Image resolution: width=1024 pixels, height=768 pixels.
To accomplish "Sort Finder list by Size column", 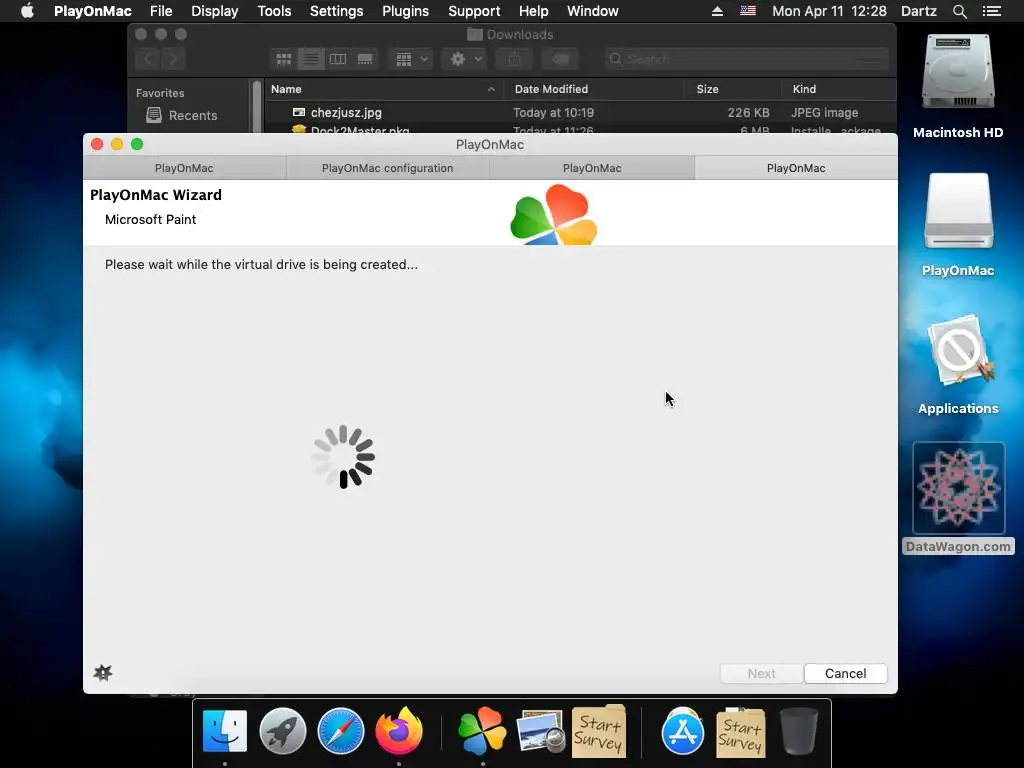I will coord(733,89).
